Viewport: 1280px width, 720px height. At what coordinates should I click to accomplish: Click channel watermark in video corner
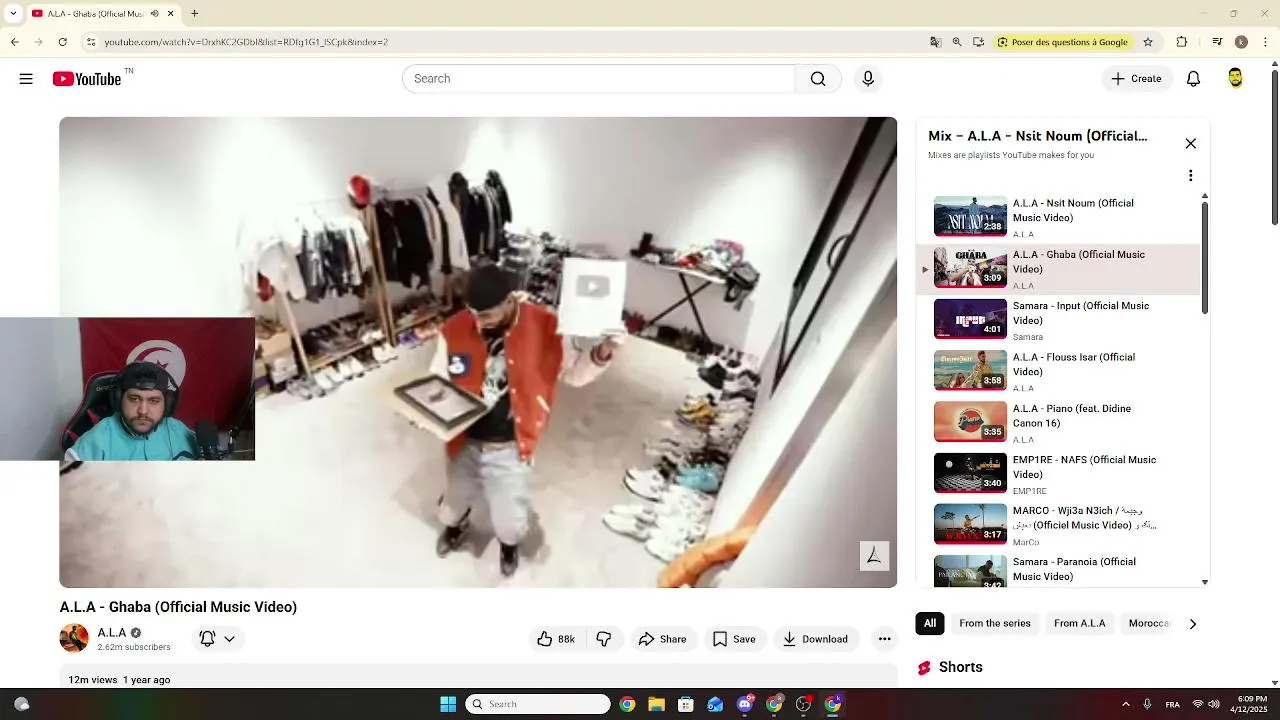[874, 556]
